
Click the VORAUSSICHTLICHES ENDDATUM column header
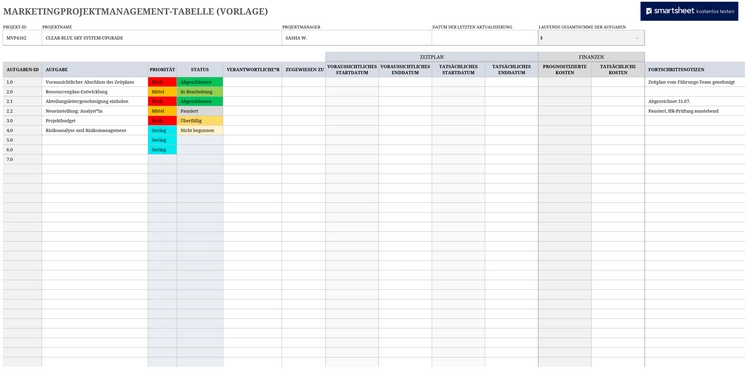pyautogui.click(x=405, y=70)
